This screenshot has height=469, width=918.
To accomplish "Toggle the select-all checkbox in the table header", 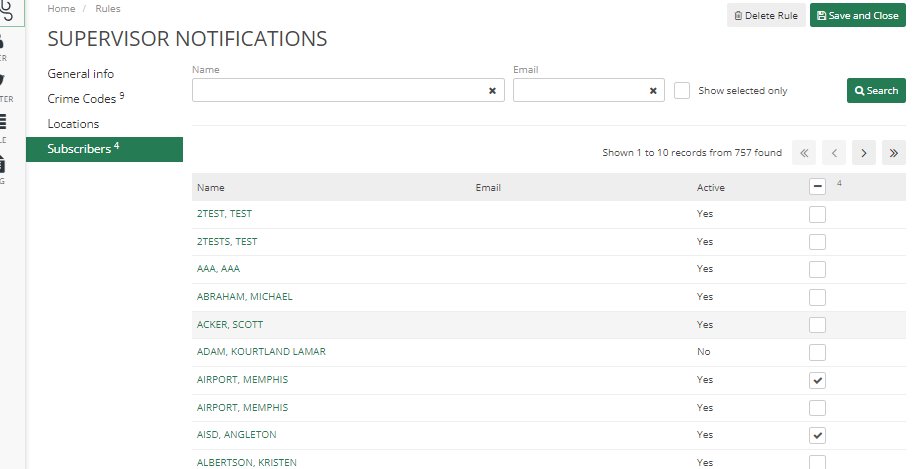I will tap(817, 187).
